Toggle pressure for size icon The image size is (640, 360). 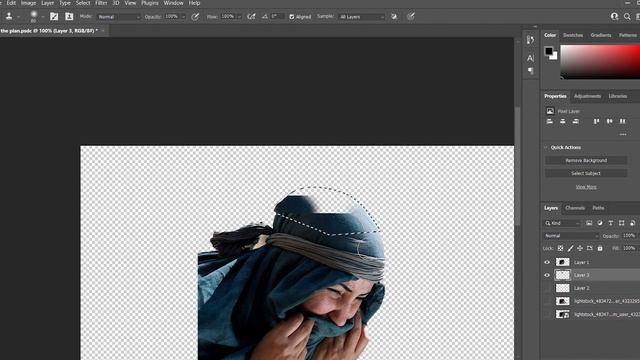pyautogui.click(x=411, y=17)
